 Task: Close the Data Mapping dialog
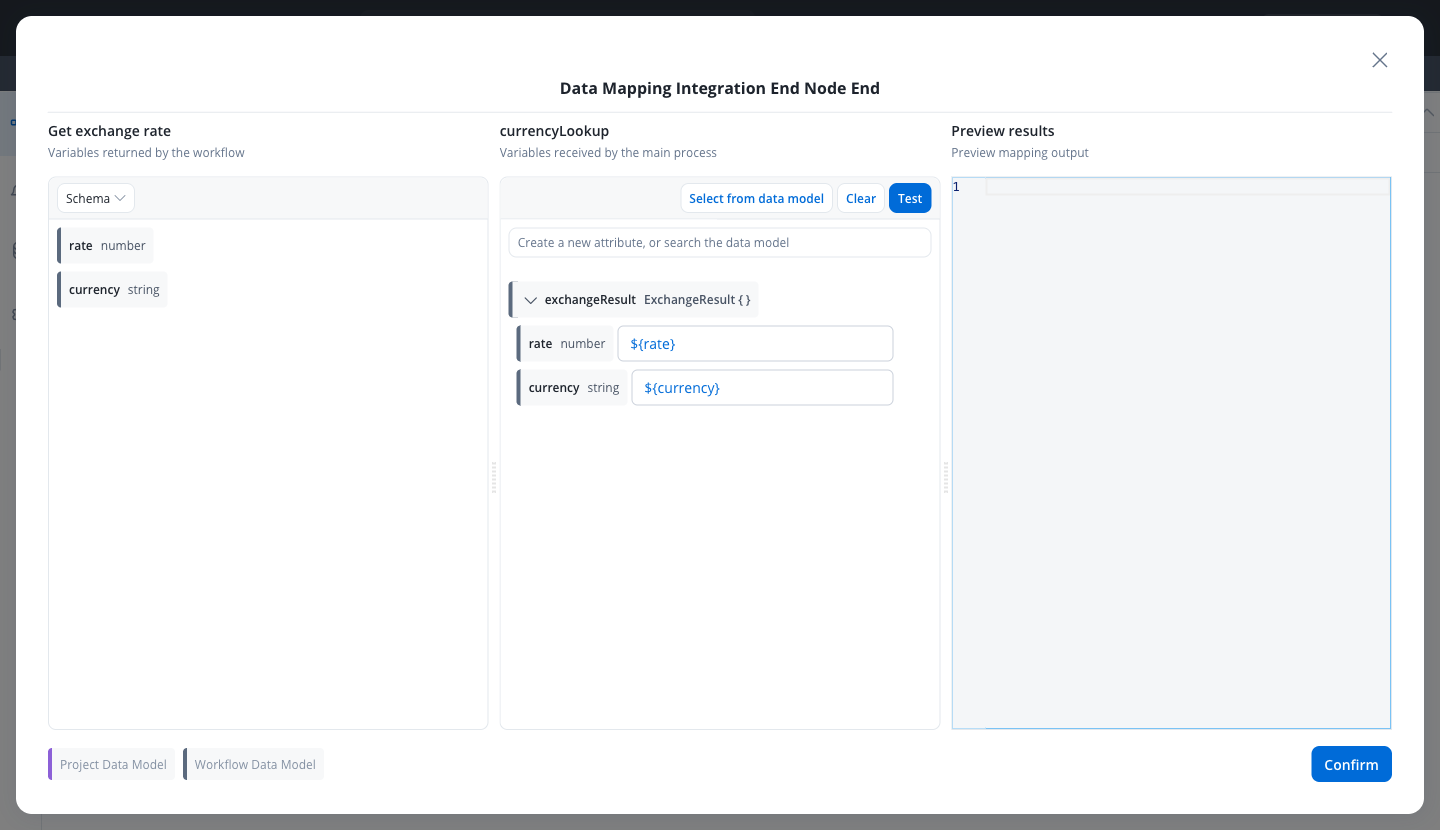pyautogui.click(x=1379, y=60)
